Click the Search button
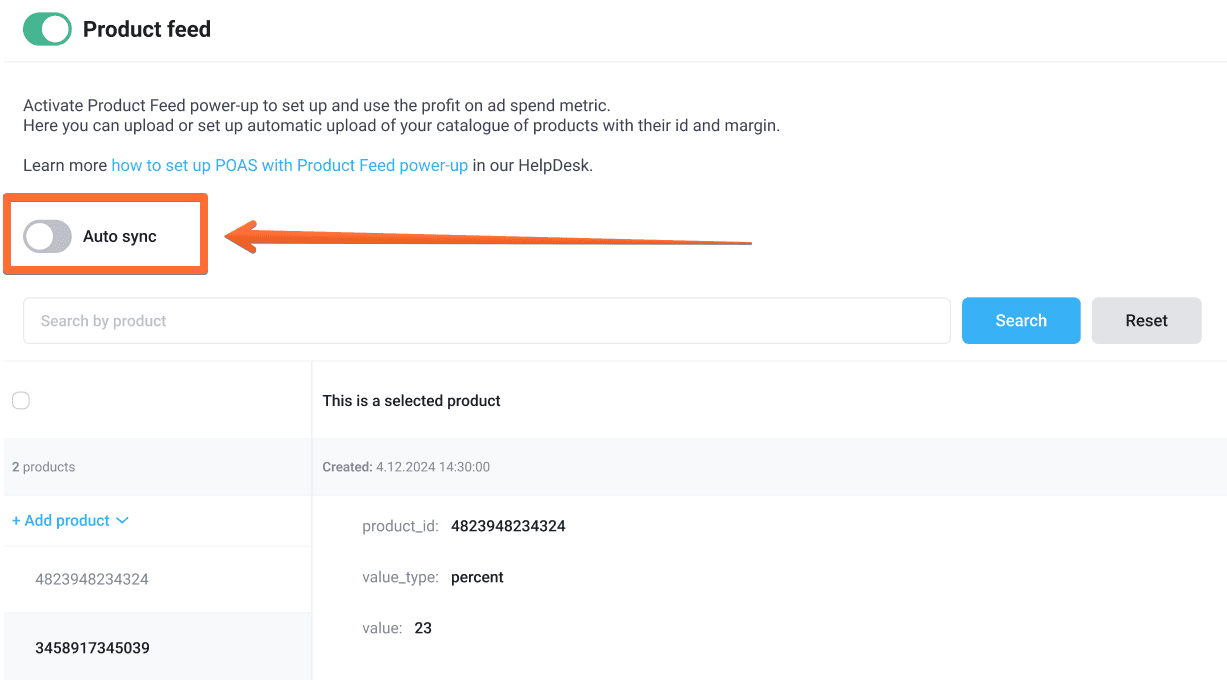The height and width of the screenshot is (680, 1227). point(1020,320)
